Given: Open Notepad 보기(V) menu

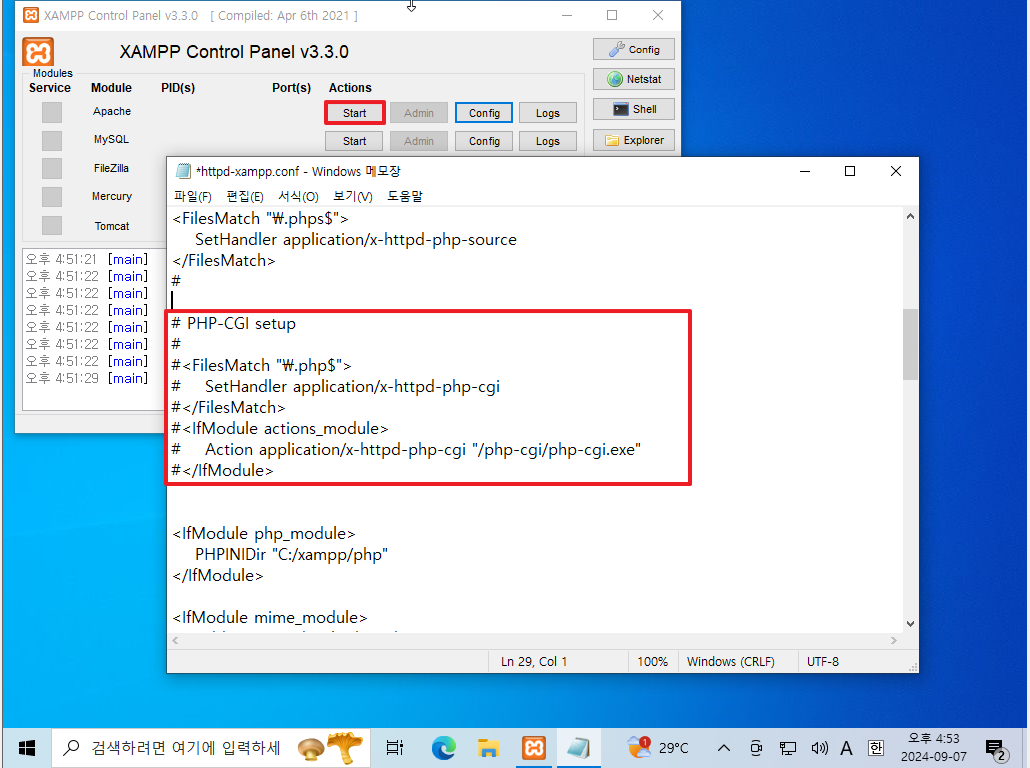Looking at the screenshot, I should [352, 196].
